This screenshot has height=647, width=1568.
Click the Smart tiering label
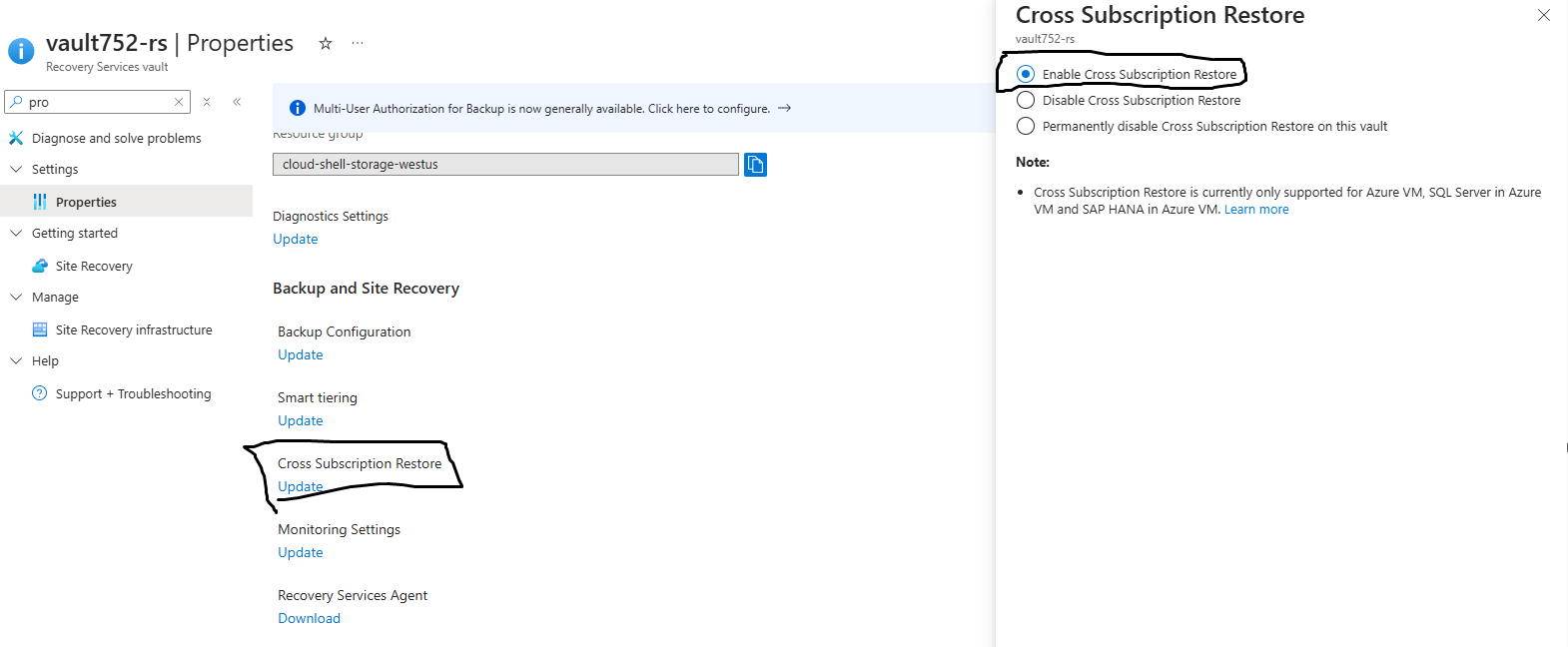318,397
